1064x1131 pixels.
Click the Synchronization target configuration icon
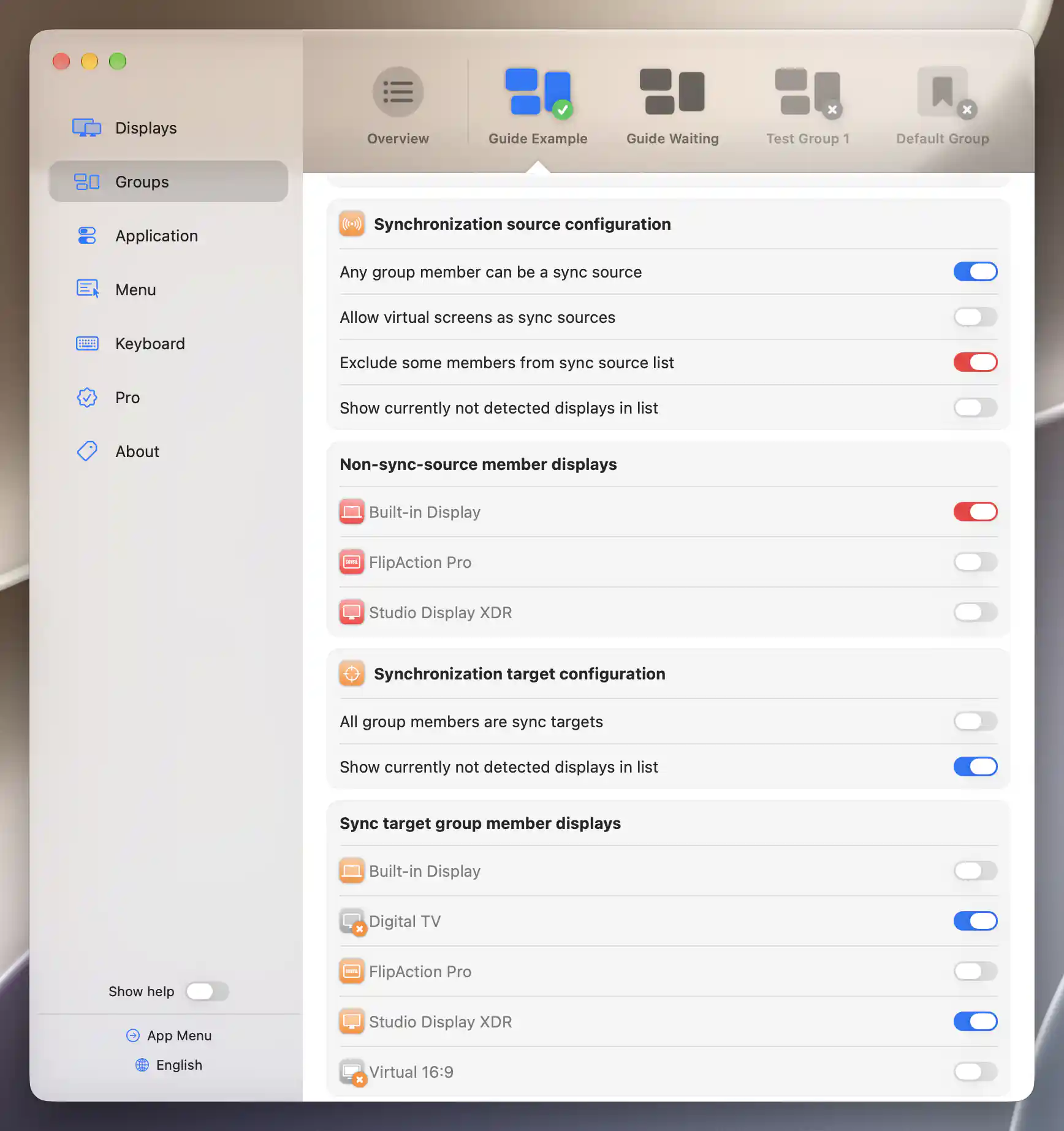click(x=352, y=674)
